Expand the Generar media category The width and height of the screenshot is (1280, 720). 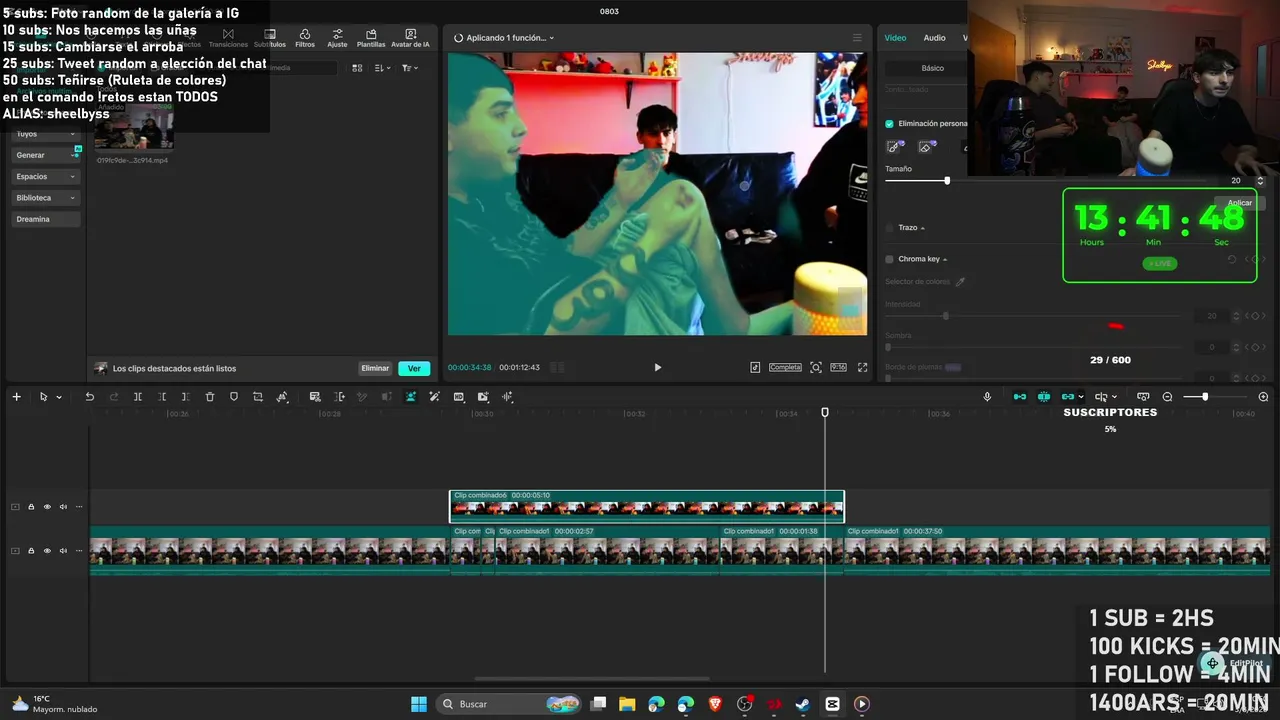pos(45,155)
